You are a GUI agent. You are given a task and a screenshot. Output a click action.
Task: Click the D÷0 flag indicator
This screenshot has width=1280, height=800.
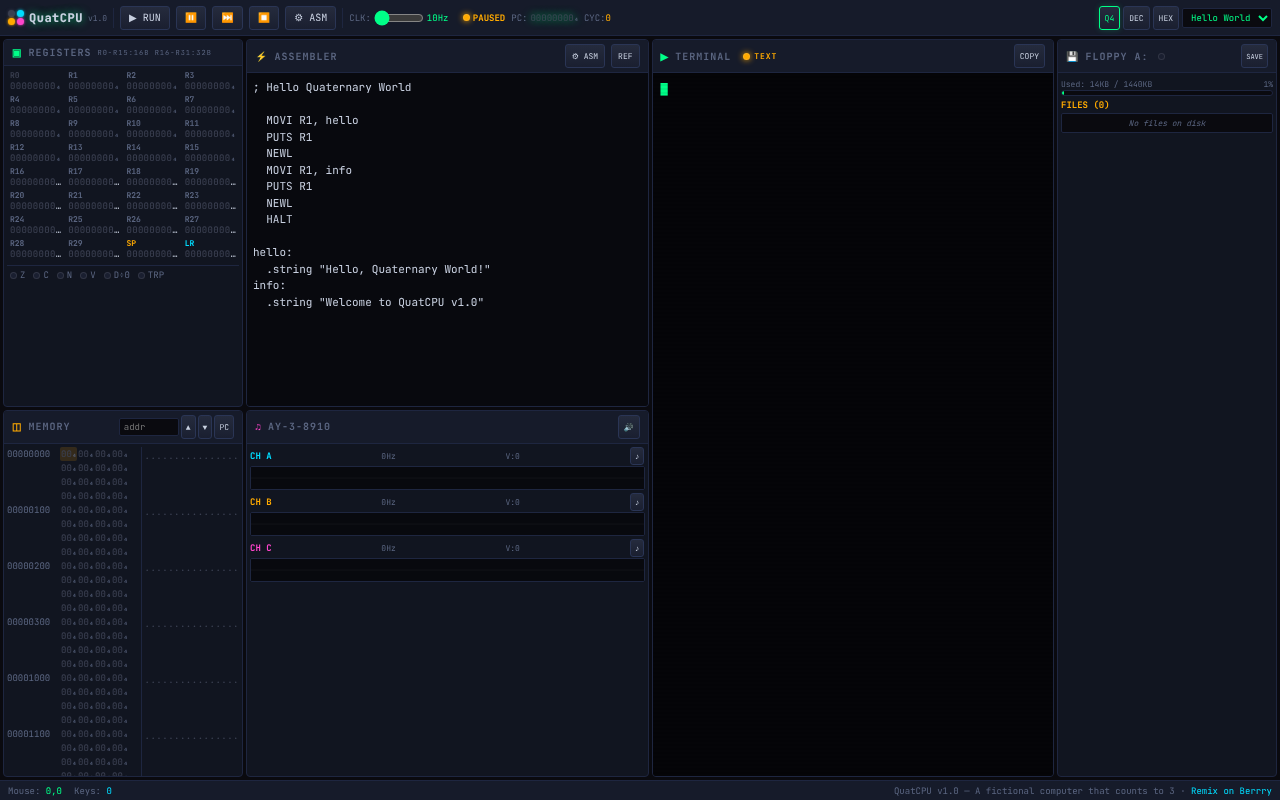[117, 275]
